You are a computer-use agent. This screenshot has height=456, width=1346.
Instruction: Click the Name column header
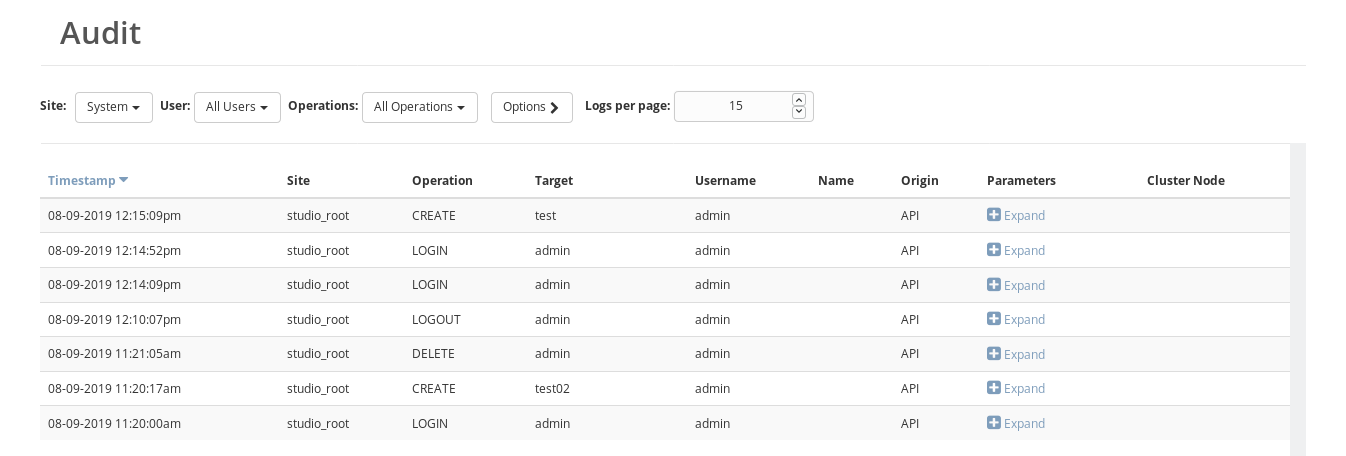click(836, 181)
